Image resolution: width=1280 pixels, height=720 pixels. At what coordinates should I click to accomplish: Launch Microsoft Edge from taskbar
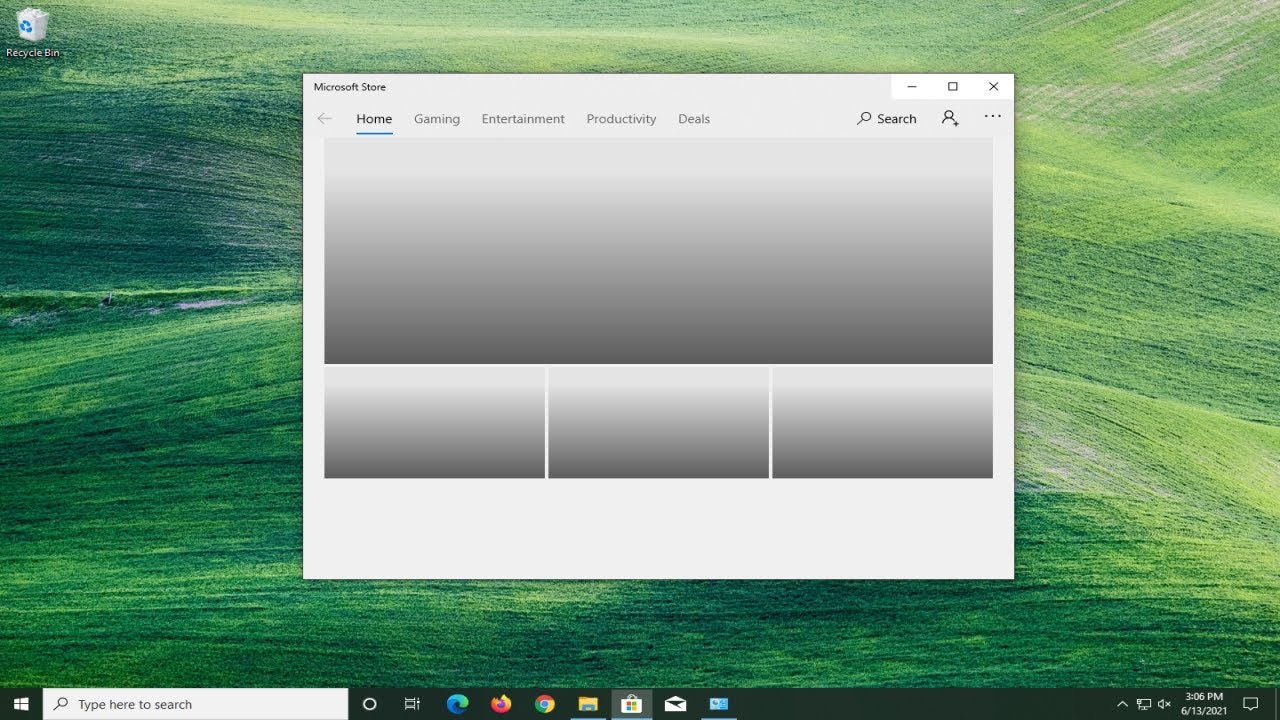click(457, 704)
